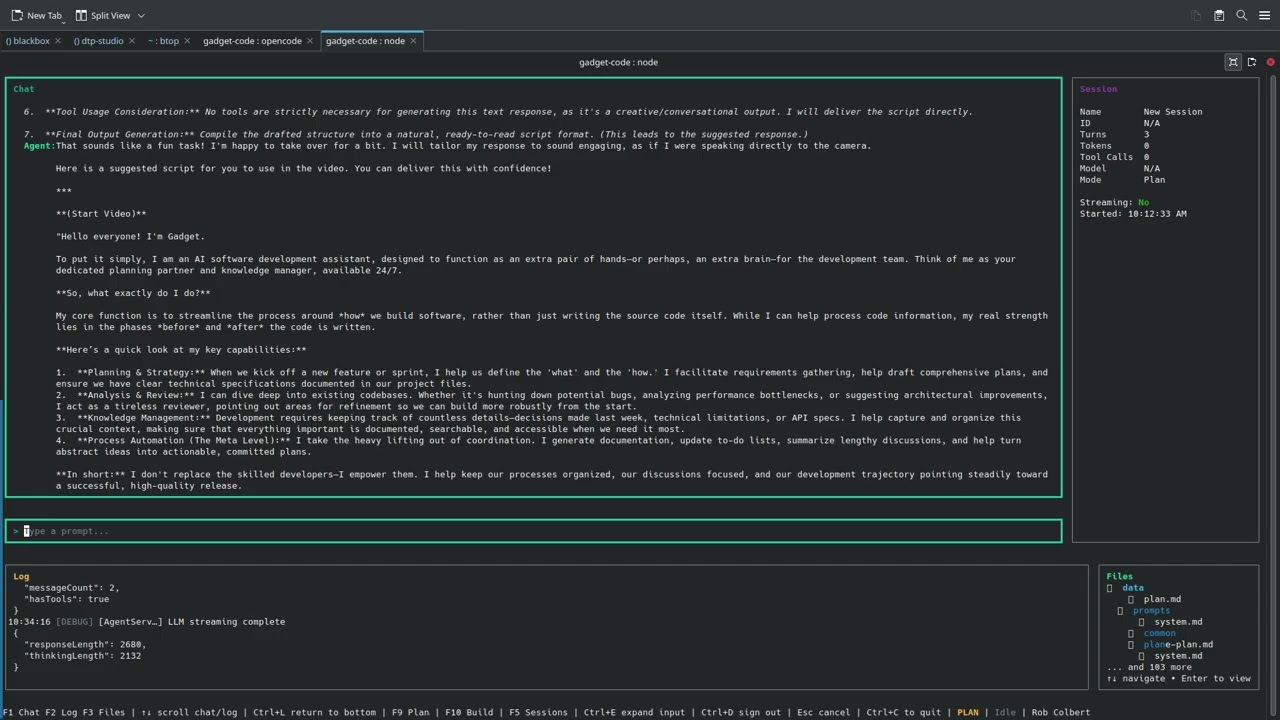1280x720 pixels.
Task: Close the blackbox tab
Action: coord(58,41)
